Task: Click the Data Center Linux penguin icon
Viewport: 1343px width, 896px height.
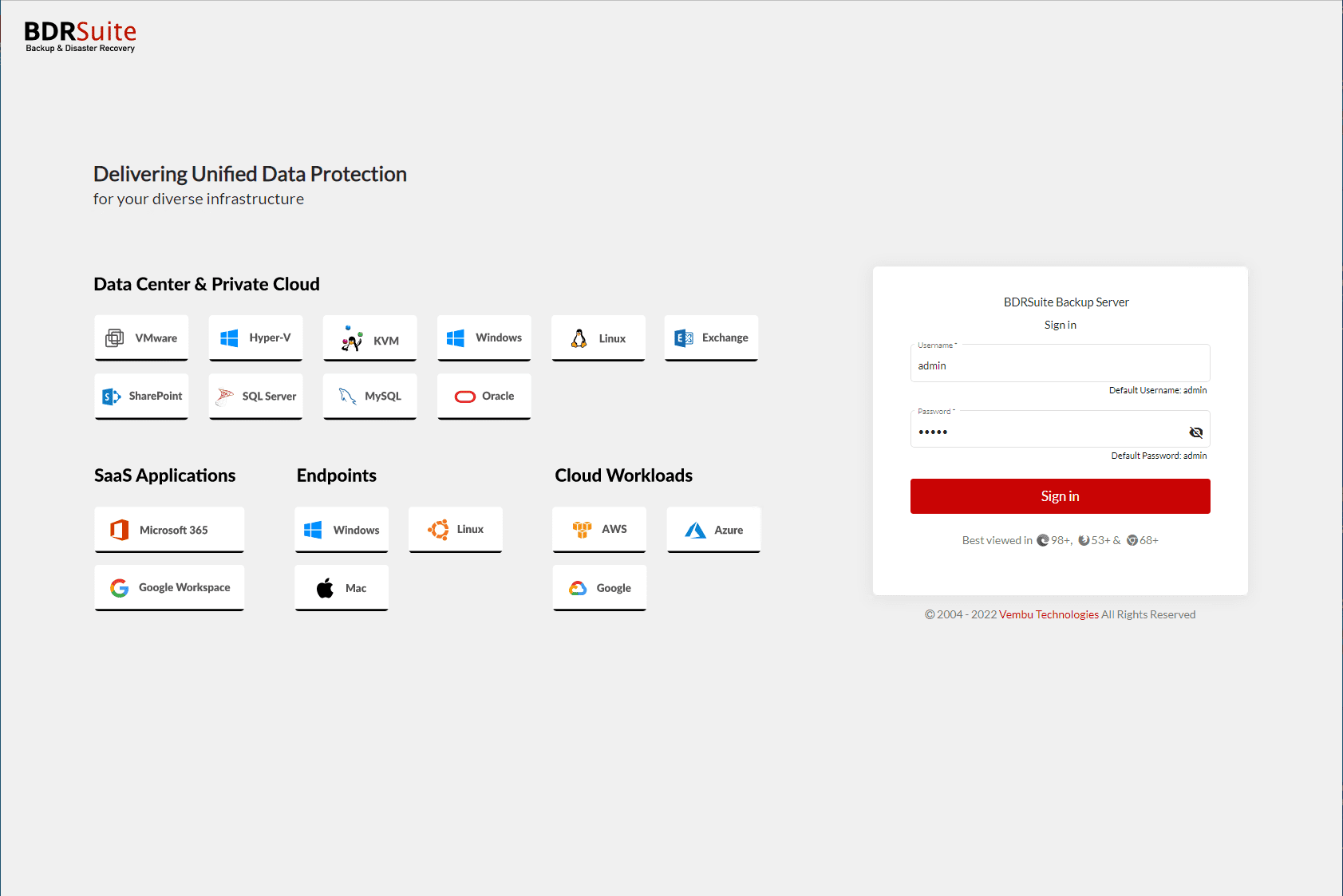Action: (579, 338)
